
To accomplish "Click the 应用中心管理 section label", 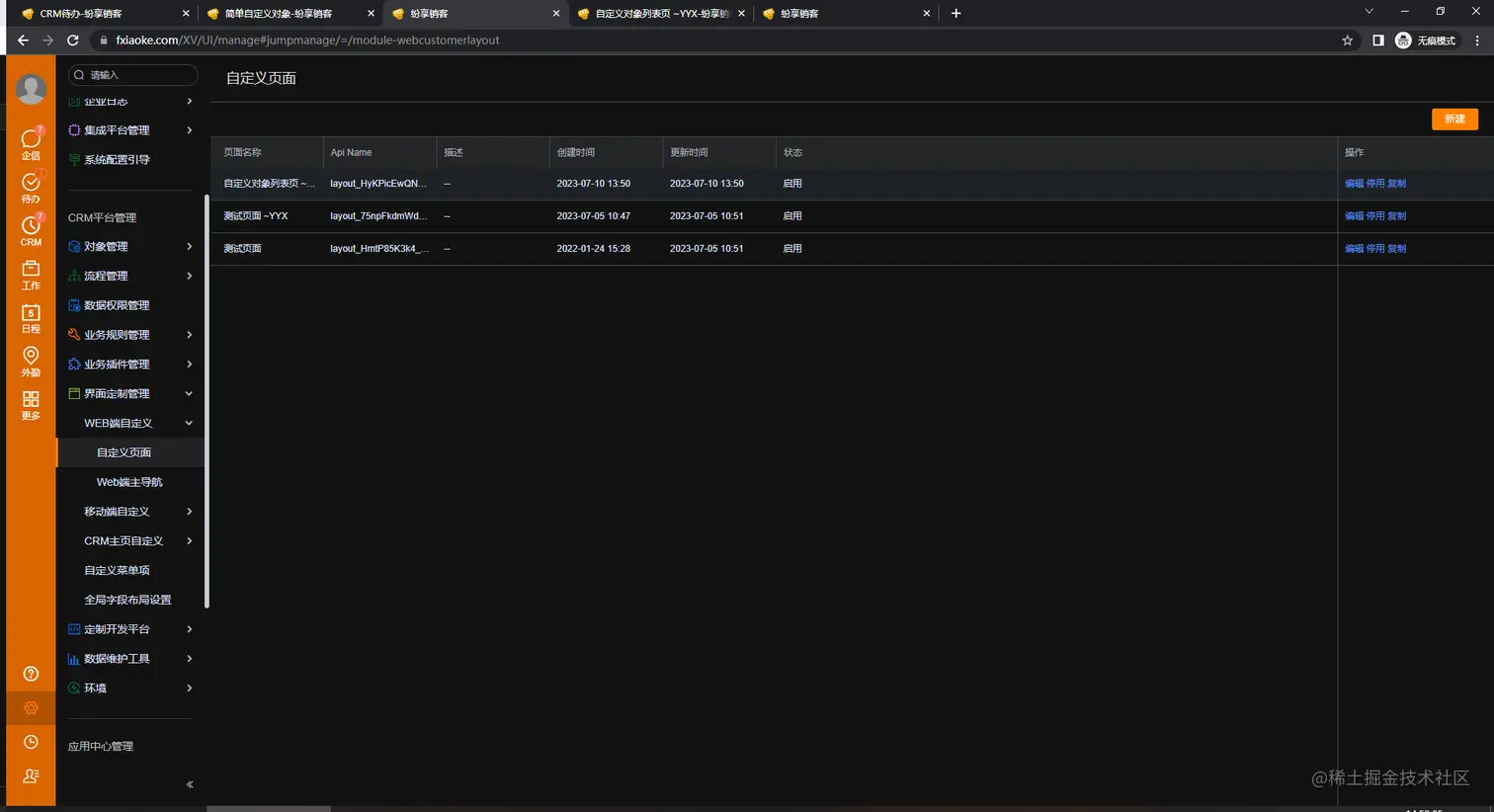I will [x=101, y=747].
